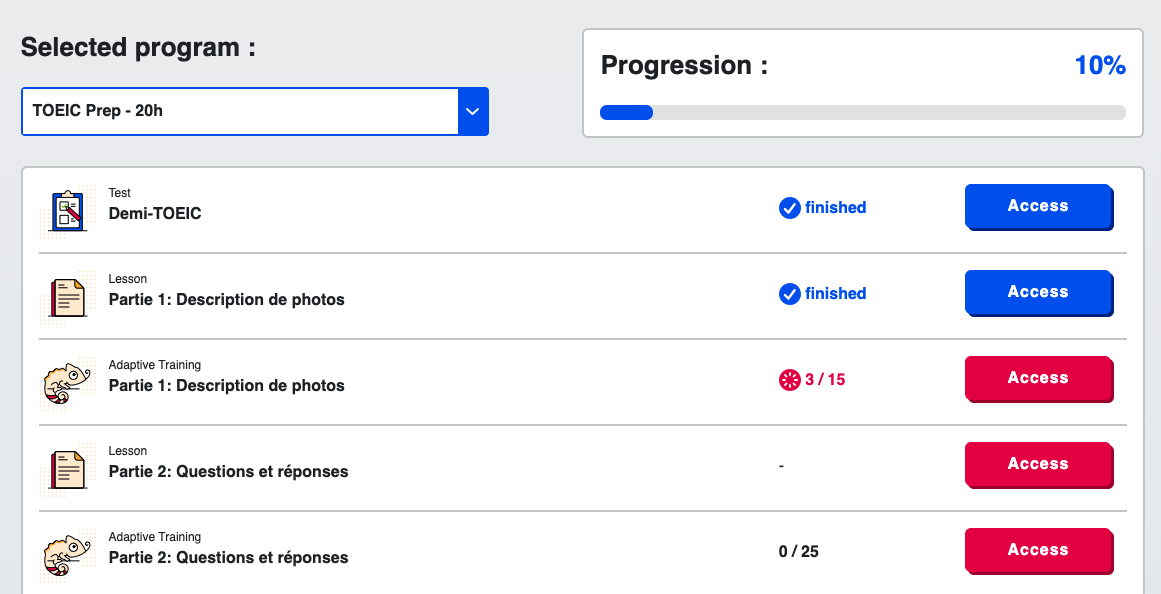Click the Demi-TOEIC test clipboard icon
The image size is (1161, 594).
click(x=68, y=210)
